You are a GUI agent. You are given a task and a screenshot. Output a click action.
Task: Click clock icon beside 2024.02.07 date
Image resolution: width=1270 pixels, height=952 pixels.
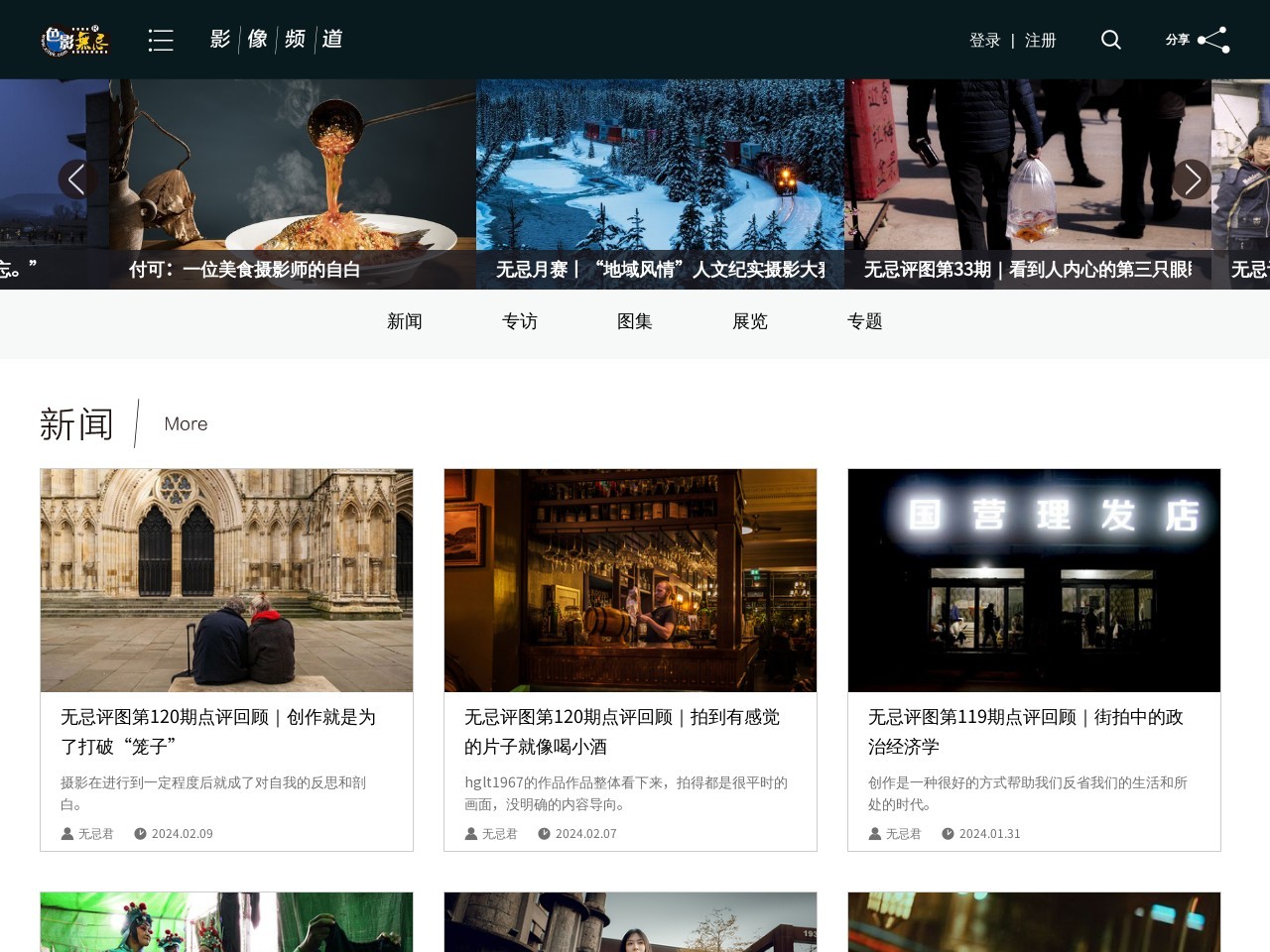pos(544,834)
